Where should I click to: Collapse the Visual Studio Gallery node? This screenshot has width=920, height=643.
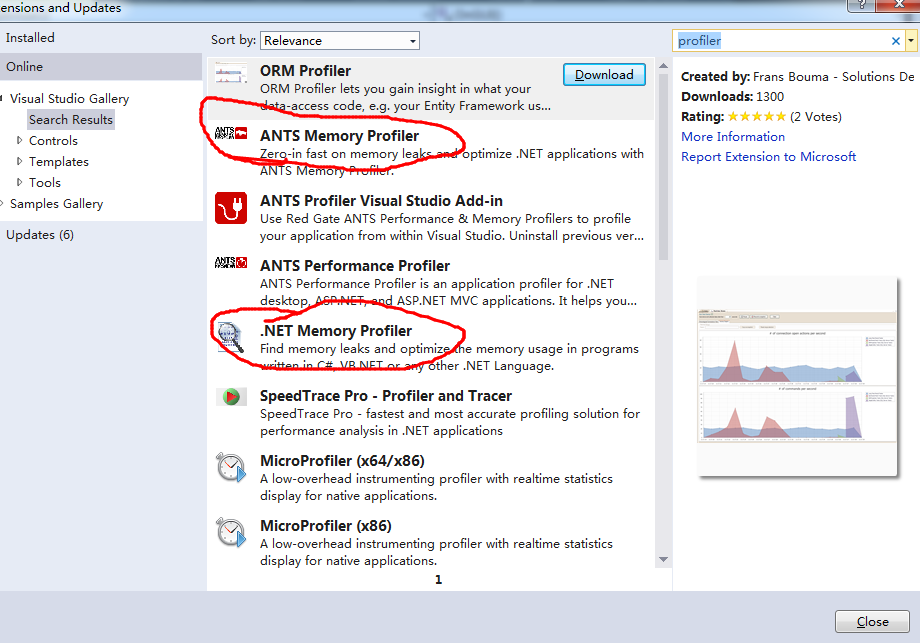[2, 99]
